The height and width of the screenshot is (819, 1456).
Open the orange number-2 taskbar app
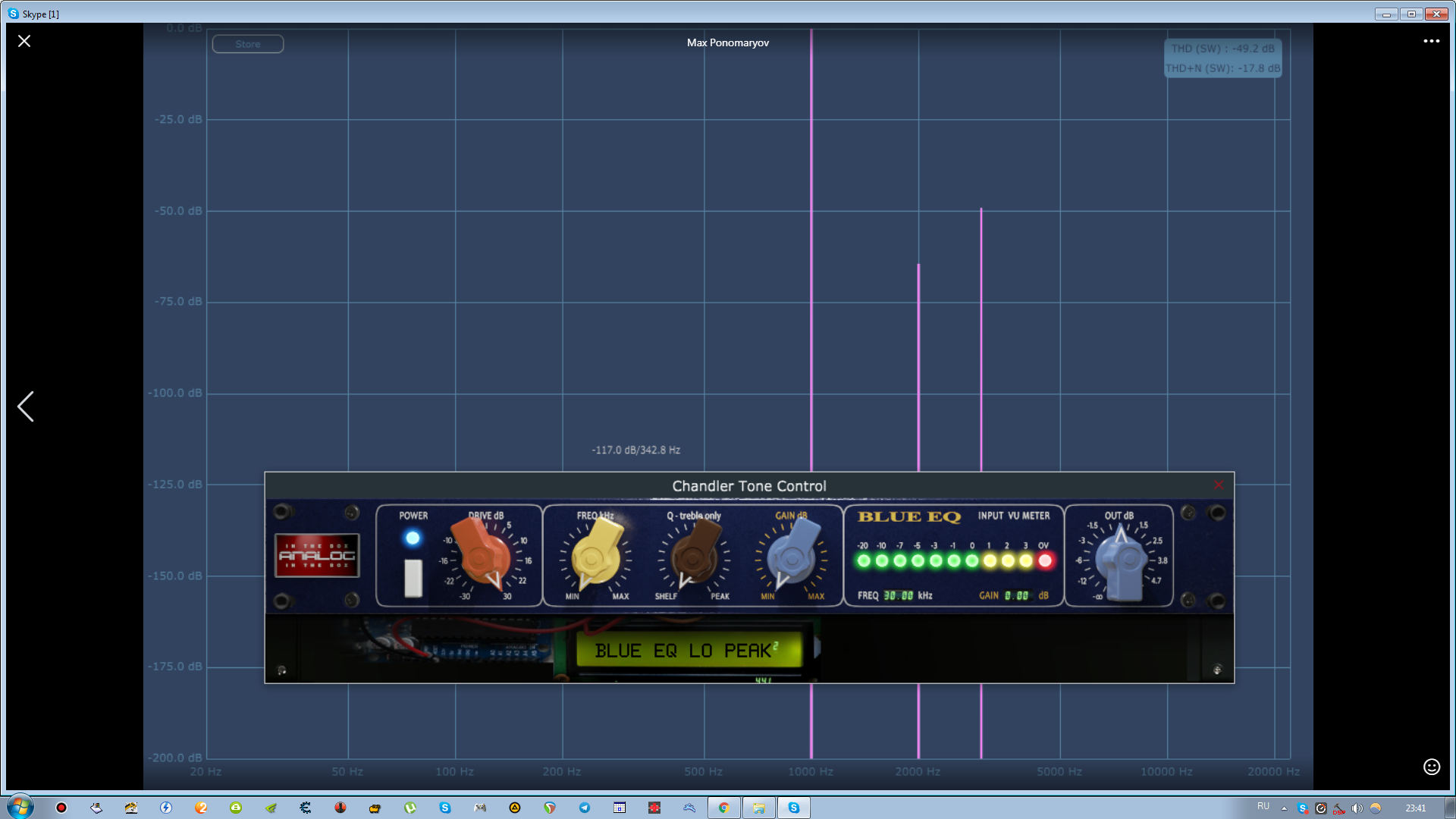[201, 808]
